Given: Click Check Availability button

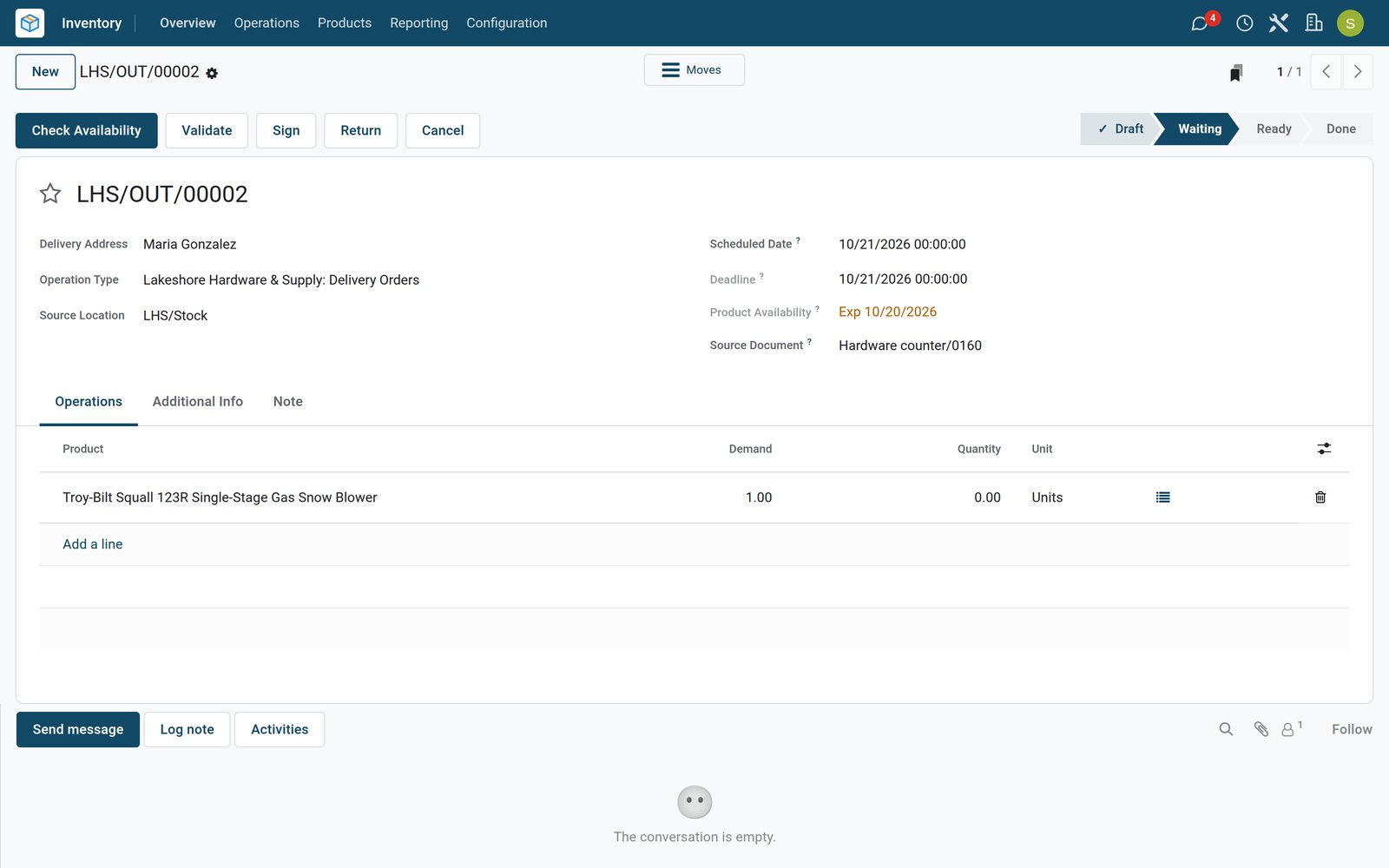Looking at the screenshot, I should pyautogui.click(x=87, y=130).
